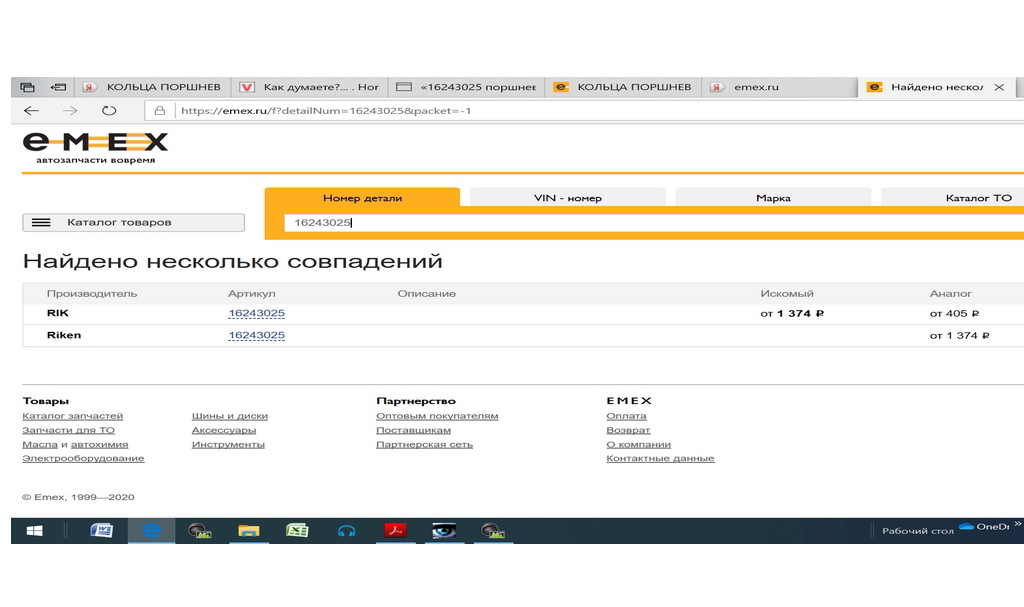The height and width of the screenshot is (607, 1024).
Task: Open File Explorer folder icon in taskbar
Action: pos(248,531)
